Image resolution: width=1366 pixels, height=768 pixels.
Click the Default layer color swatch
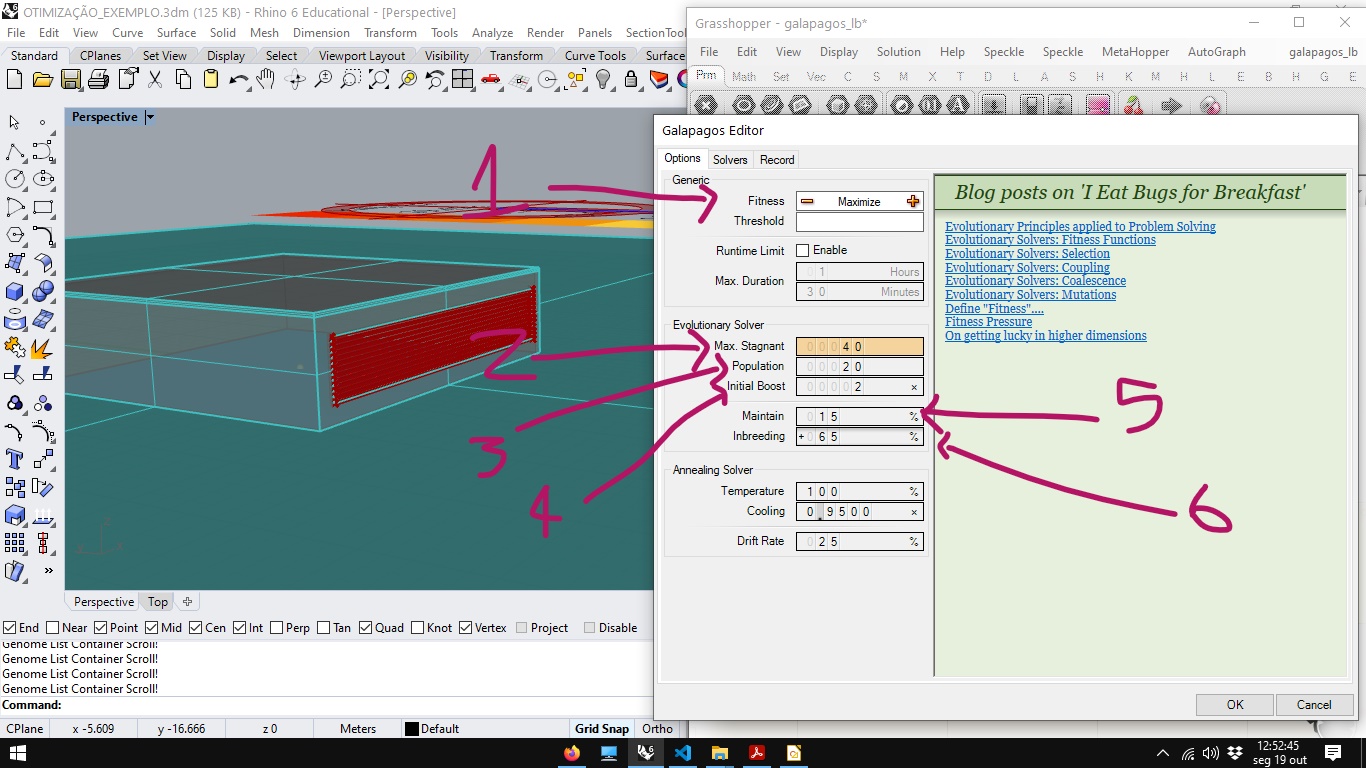coord(411,729)
